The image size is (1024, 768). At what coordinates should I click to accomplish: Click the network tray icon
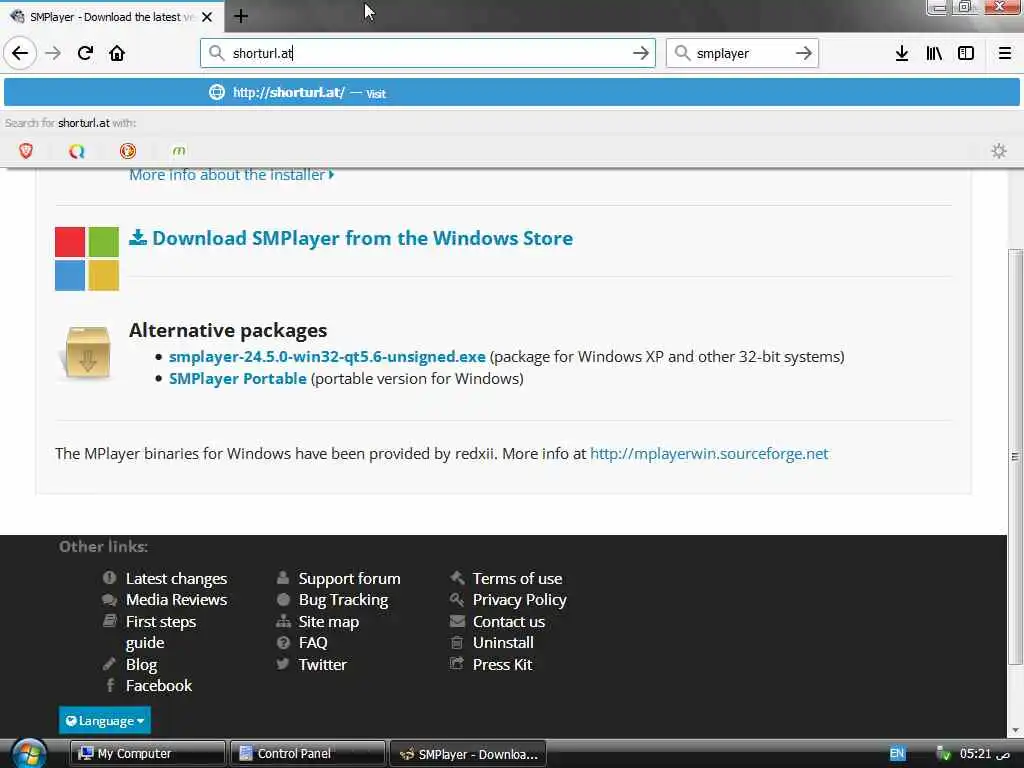coord(943,754)
